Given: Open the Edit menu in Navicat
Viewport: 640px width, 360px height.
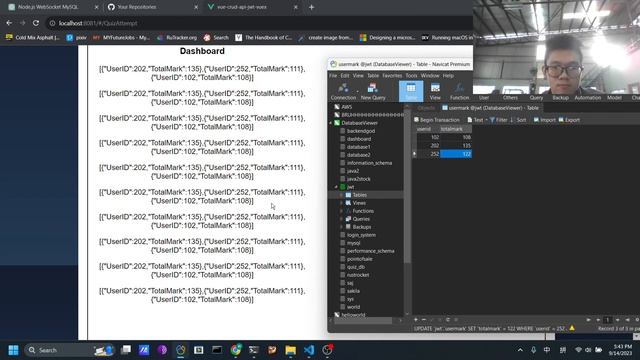Looking at the screenshot, I should [345, 76].
